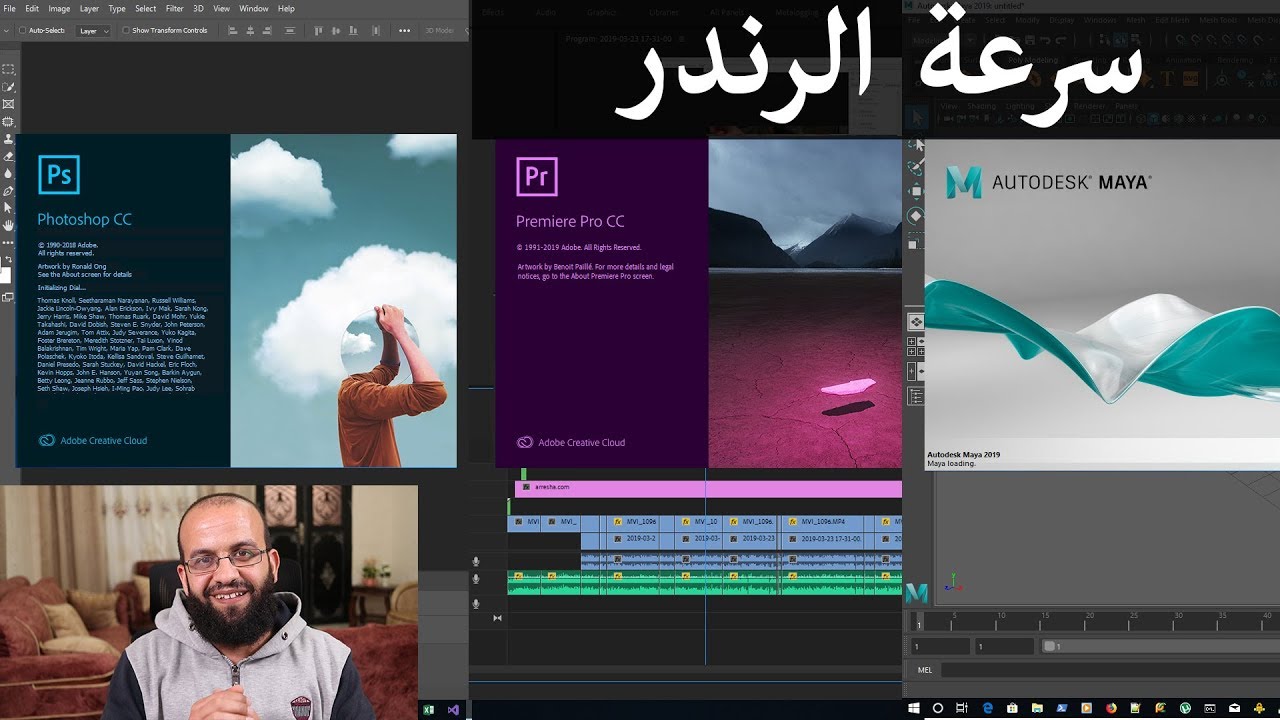Open Photoshop's File menu
Image resolution: width=1280 pixels, height=720 pixels.
(9, 8)
